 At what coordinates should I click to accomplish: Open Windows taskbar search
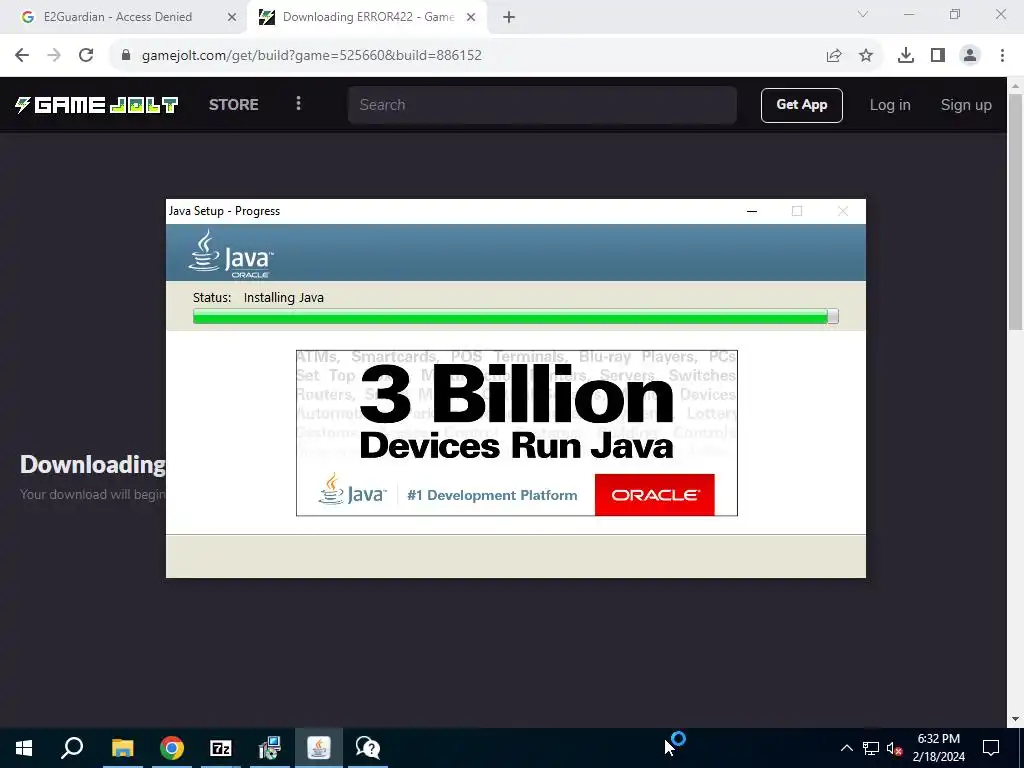[72, 748]
